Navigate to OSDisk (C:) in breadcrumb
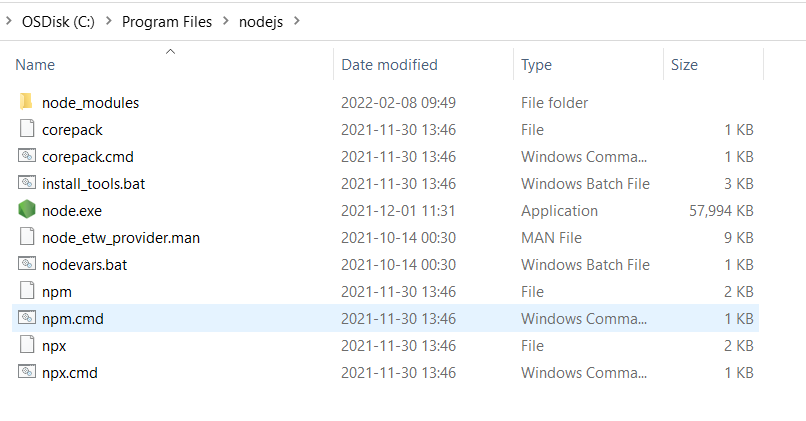Image resolution: width=806 pixels, height=421 pixels. (x=58, y=22)
